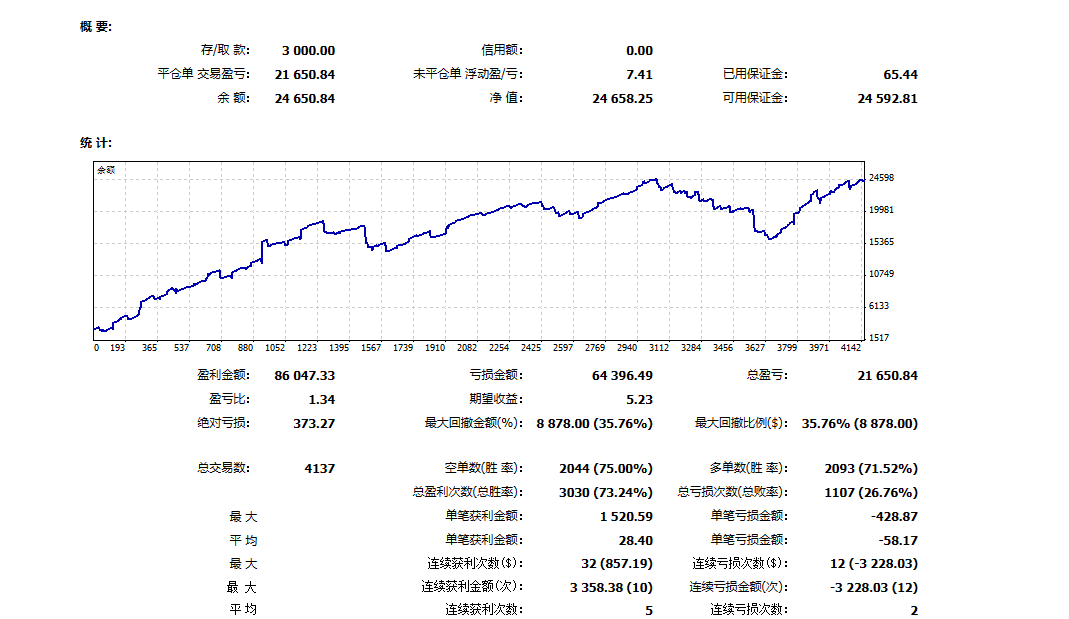Select the 空单数(胜率) value 2044 (75.00%)

point(605,468)
